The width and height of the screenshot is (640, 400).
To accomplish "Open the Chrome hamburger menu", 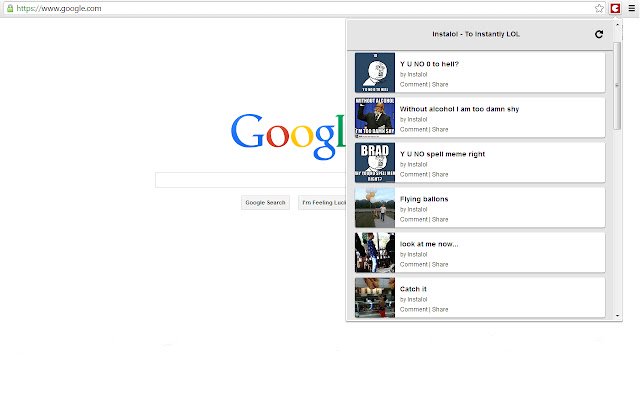I will (x=631, y=8).
